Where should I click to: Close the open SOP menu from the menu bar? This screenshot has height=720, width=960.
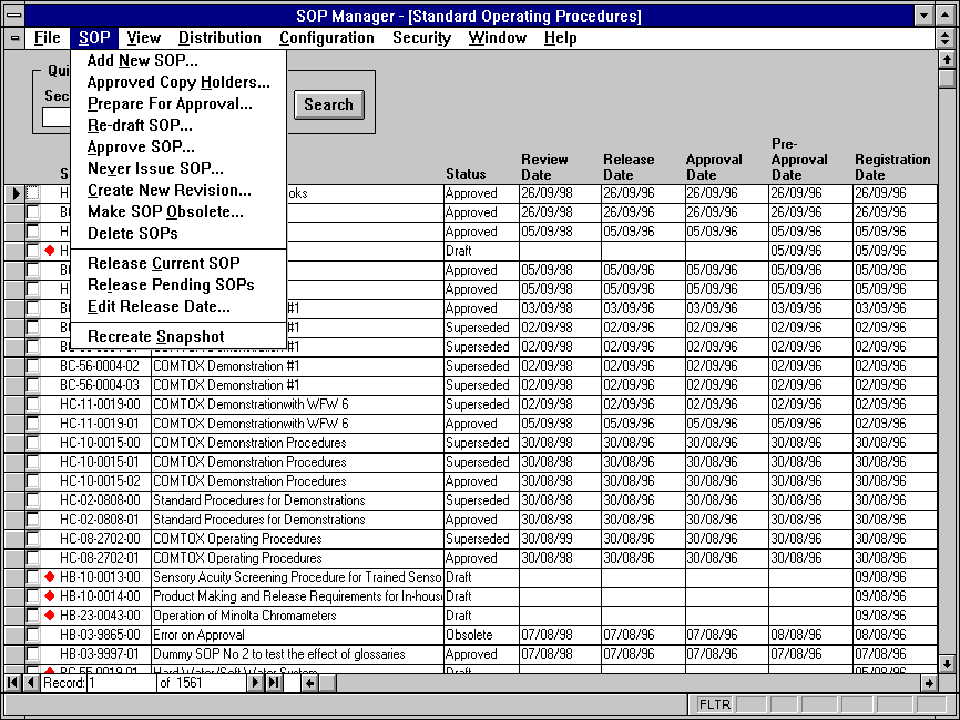click(95, 38)
